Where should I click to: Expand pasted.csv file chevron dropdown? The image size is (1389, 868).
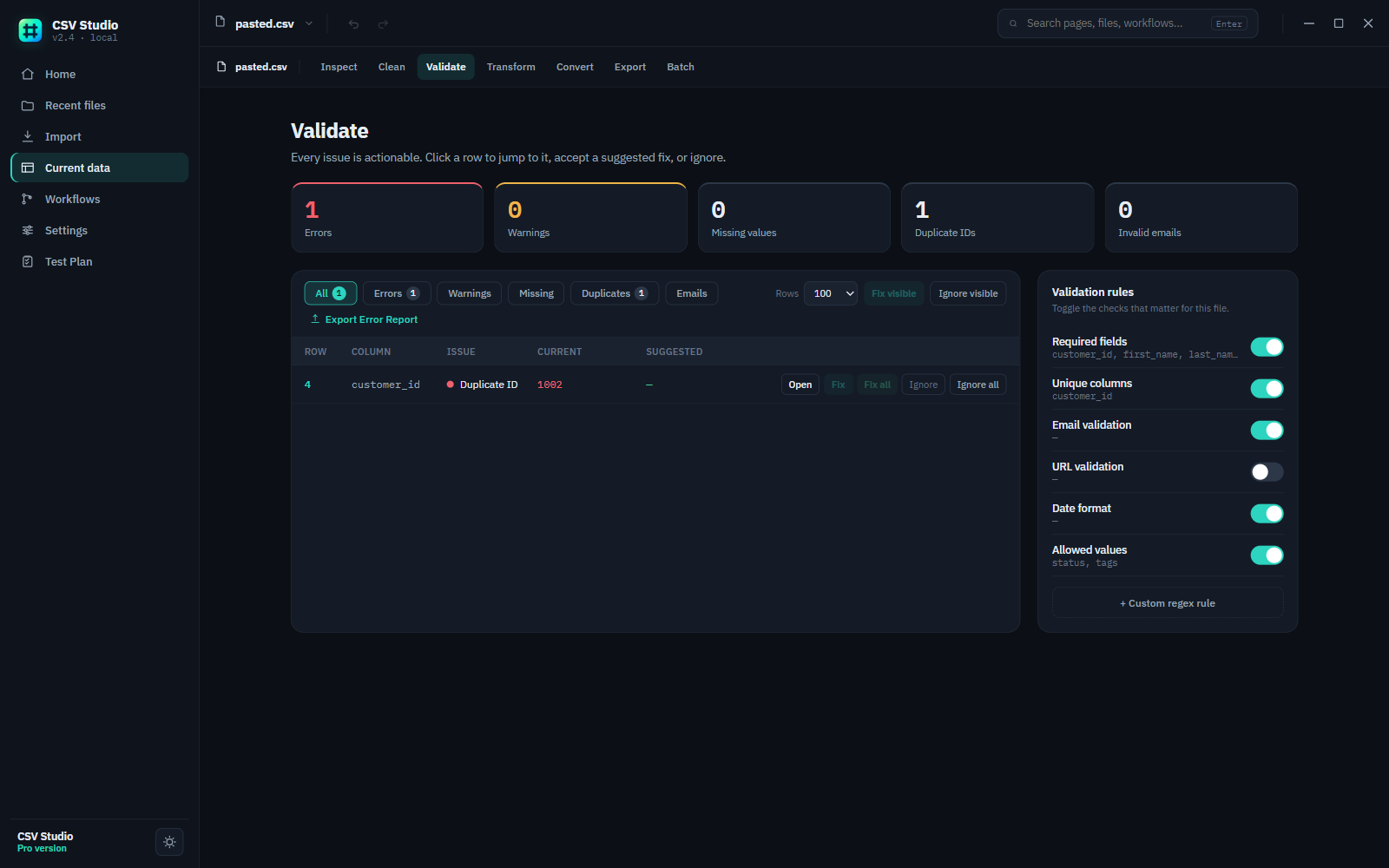(x=309, y=23)
